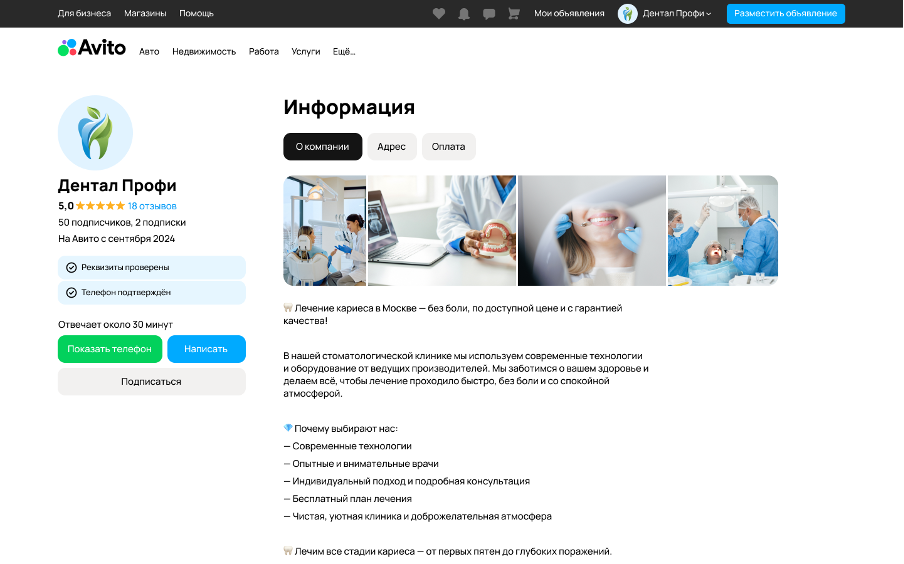Screen dimensions: 904x564
Task: Open messages chat bubble icon
Action: click(489, 14)
